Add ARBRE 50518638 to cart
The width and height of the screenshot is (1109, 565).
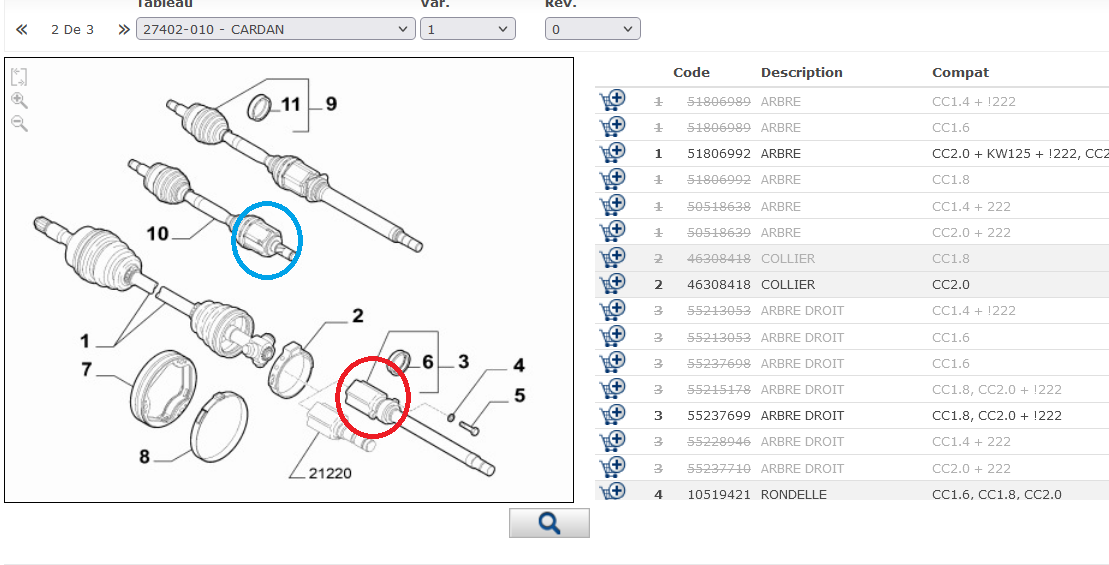(612, 206)
